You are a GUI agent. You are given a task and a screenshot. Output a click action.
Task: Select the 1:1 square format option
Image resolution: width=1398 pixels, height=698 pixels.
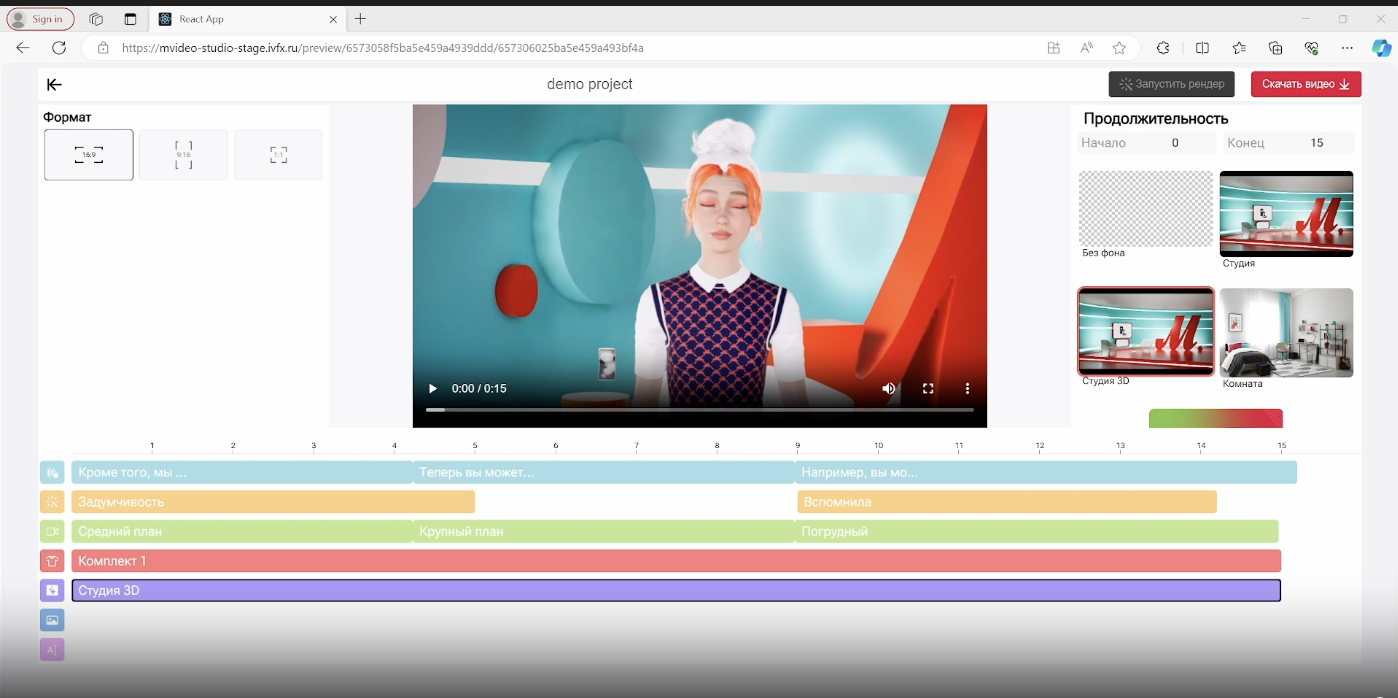tap(278, 155)
